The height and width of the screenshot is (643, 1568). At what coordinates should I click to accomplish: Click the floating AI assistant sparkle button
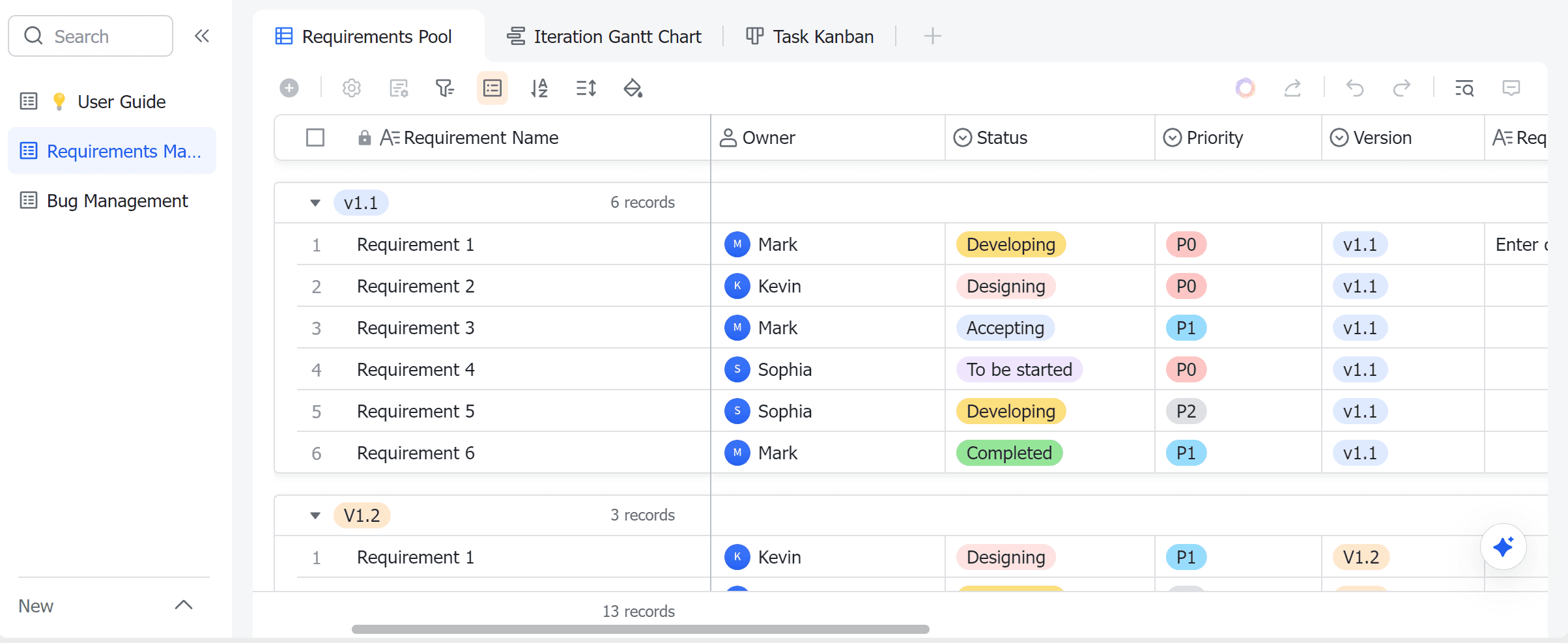click(1504, 547)
